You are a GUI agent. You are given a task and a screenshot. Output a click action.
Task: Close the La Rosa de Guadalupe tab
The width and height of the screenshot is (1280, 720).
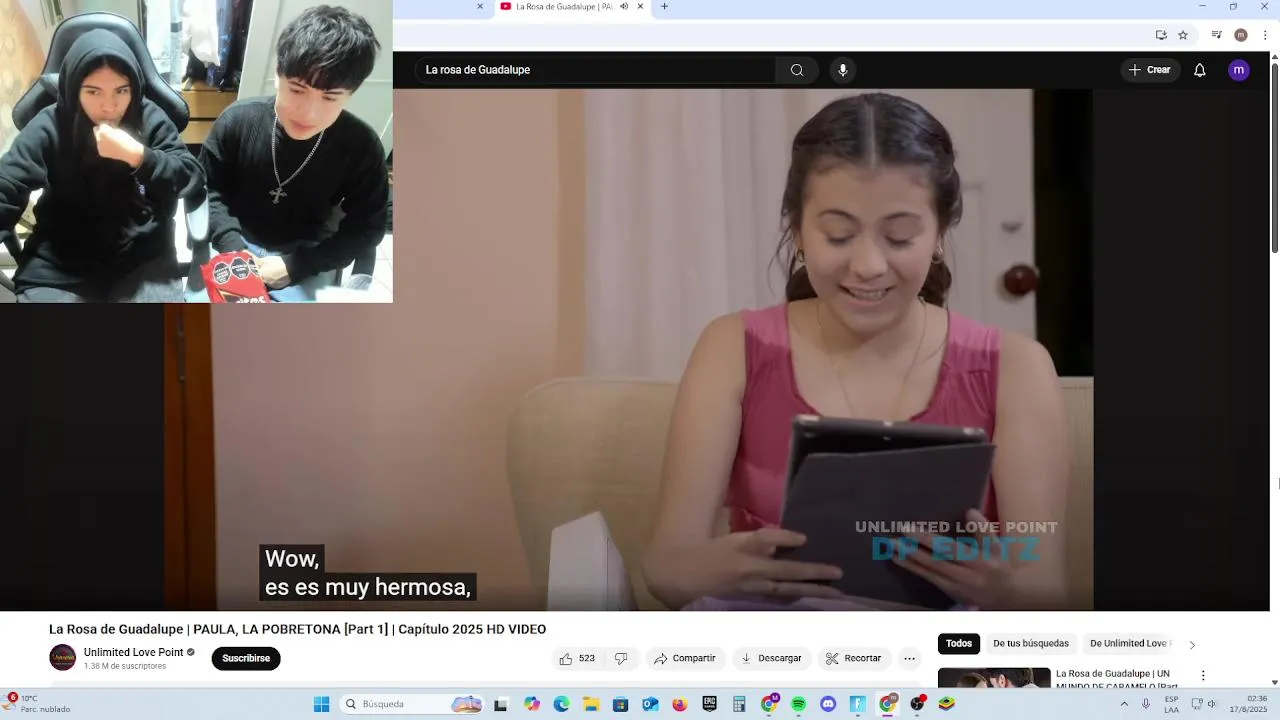pos(640,6)
